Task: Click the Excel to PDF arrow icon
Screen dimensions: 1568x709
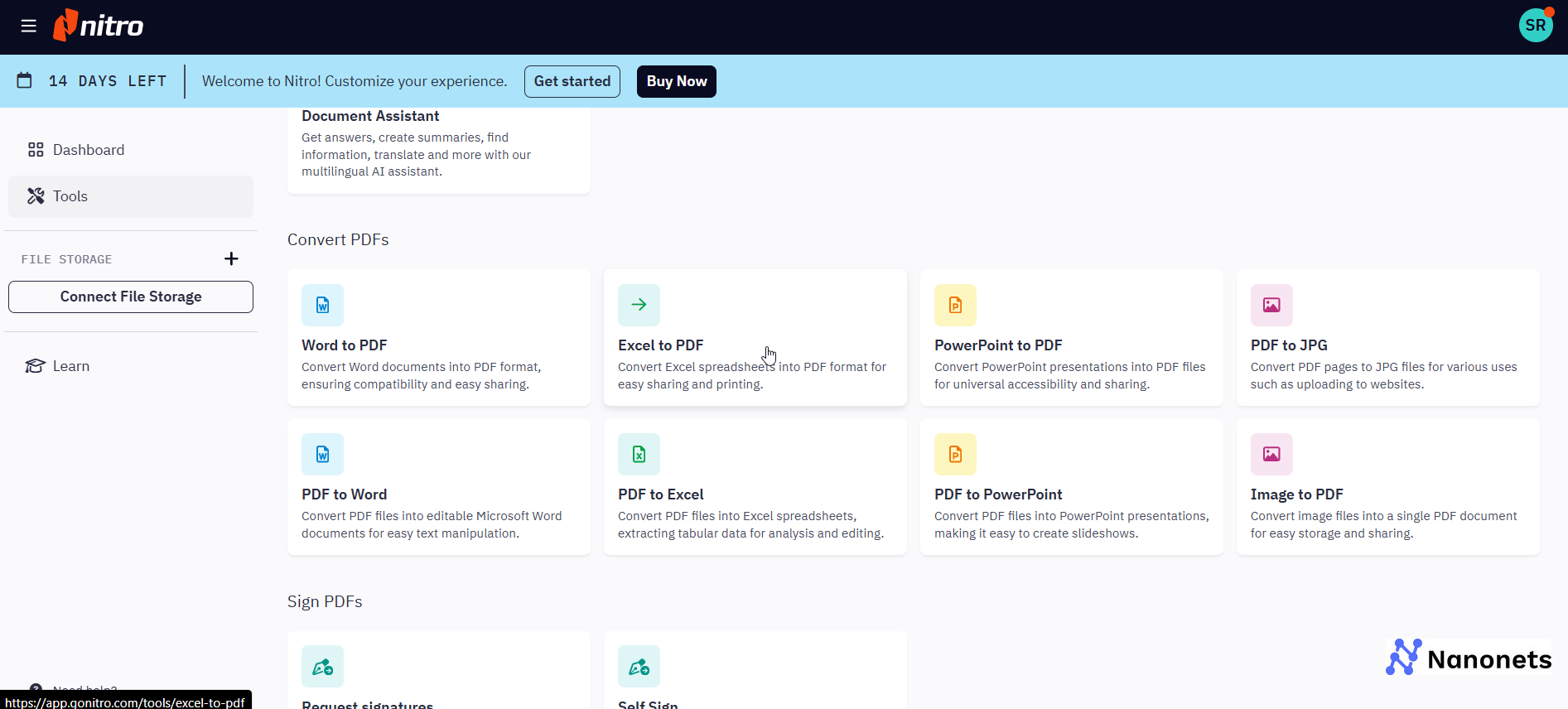Action: [x=639, y=305]
